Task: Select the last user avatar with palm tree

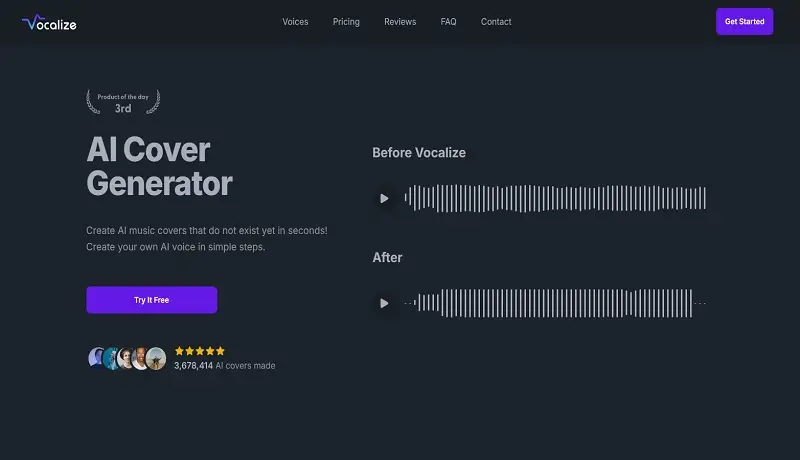Action: (x=155, y=358)
